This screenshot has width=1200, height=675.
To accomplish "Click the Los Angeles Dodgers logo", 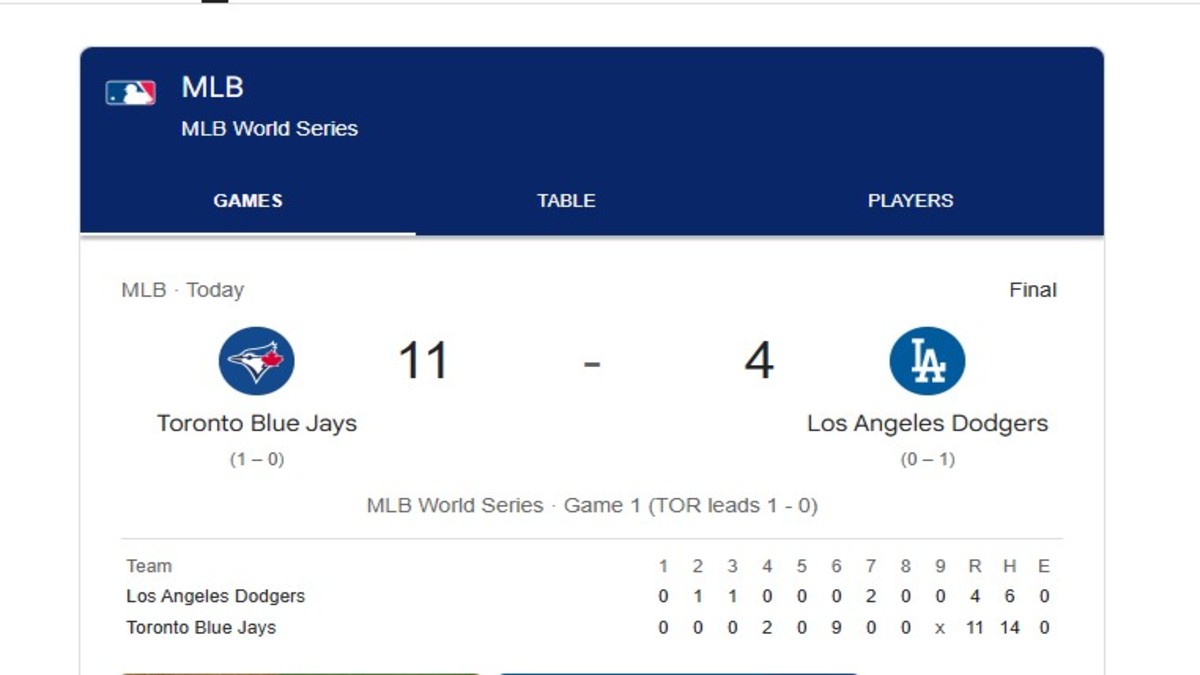I will 927,361.
